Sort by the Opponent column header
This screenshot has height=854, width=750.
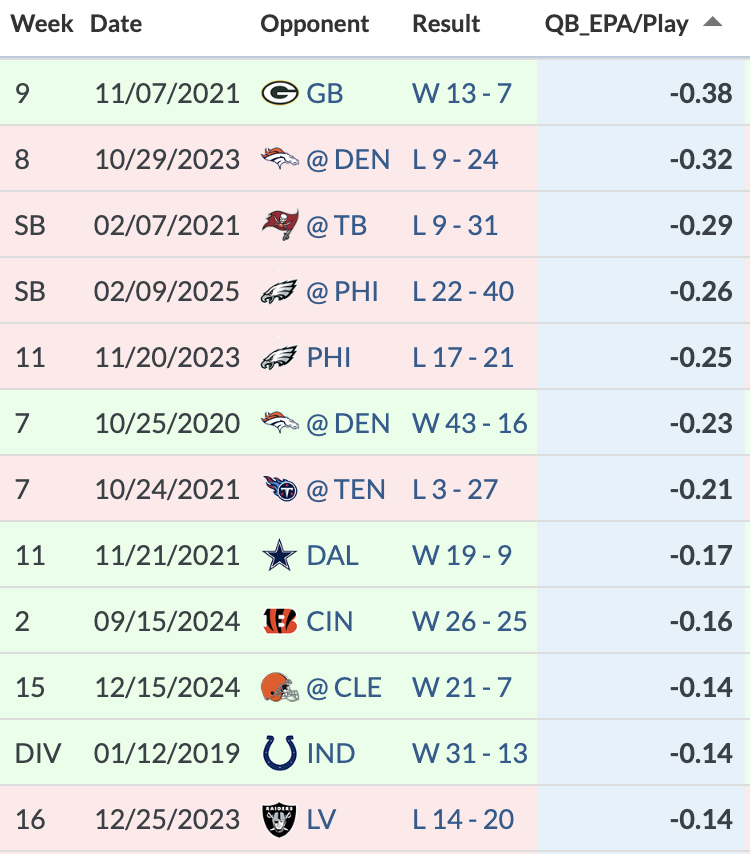coord(314,24)
